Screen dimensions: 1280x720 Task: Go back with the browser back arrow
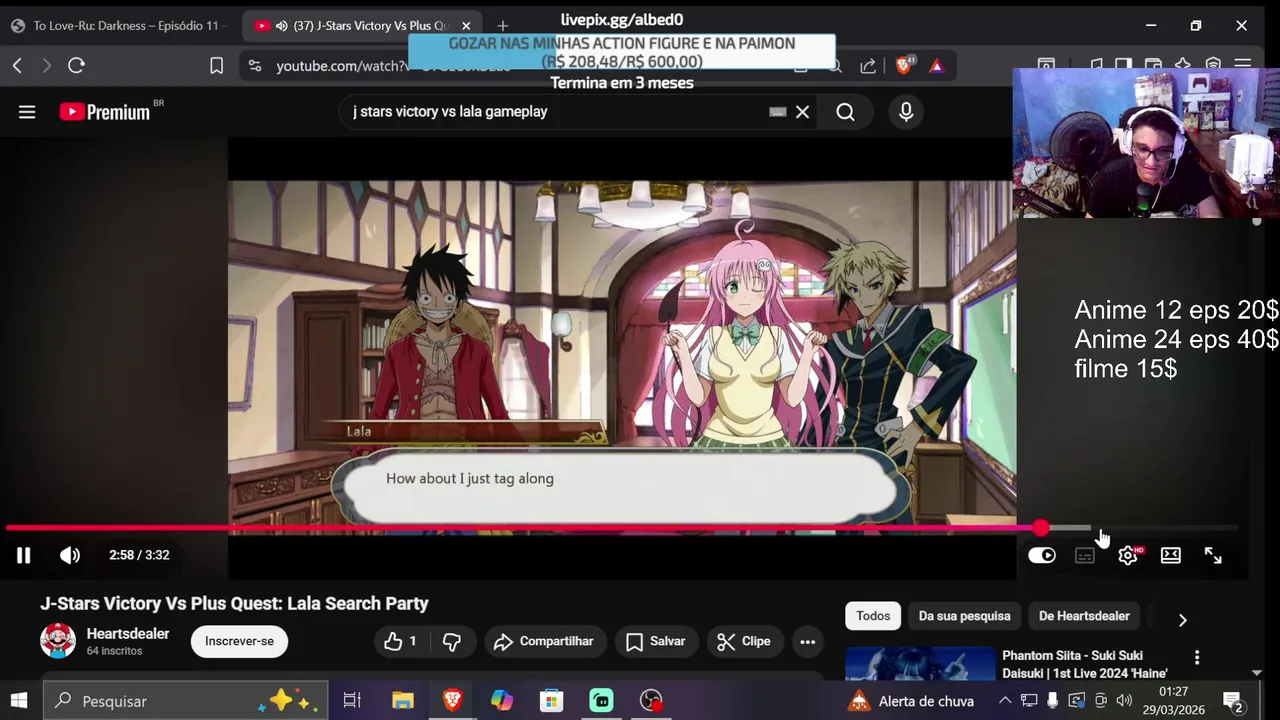(x=17, y=66)
